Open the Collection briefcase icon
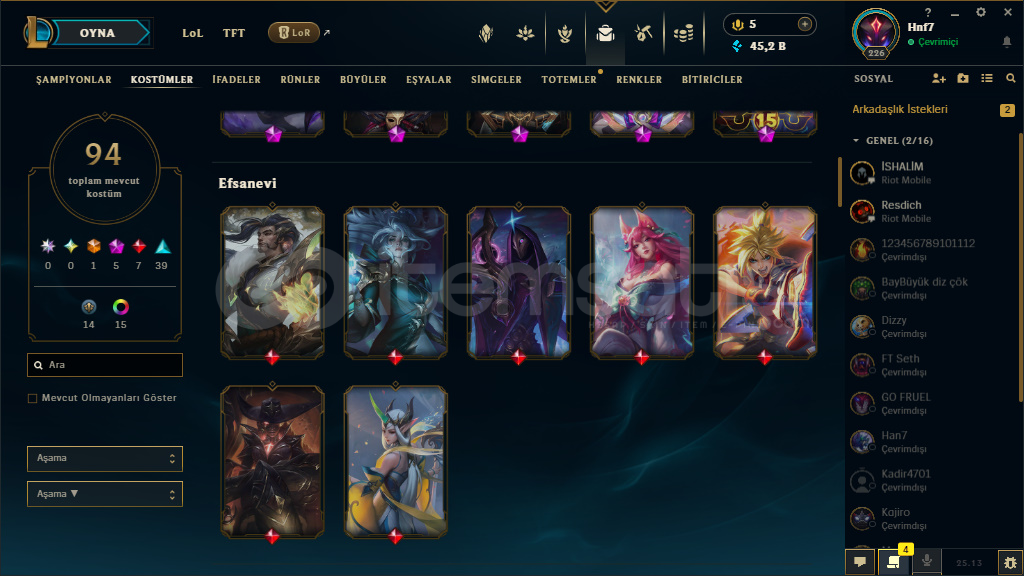The image size is (1024, 576). pos(605,33)
